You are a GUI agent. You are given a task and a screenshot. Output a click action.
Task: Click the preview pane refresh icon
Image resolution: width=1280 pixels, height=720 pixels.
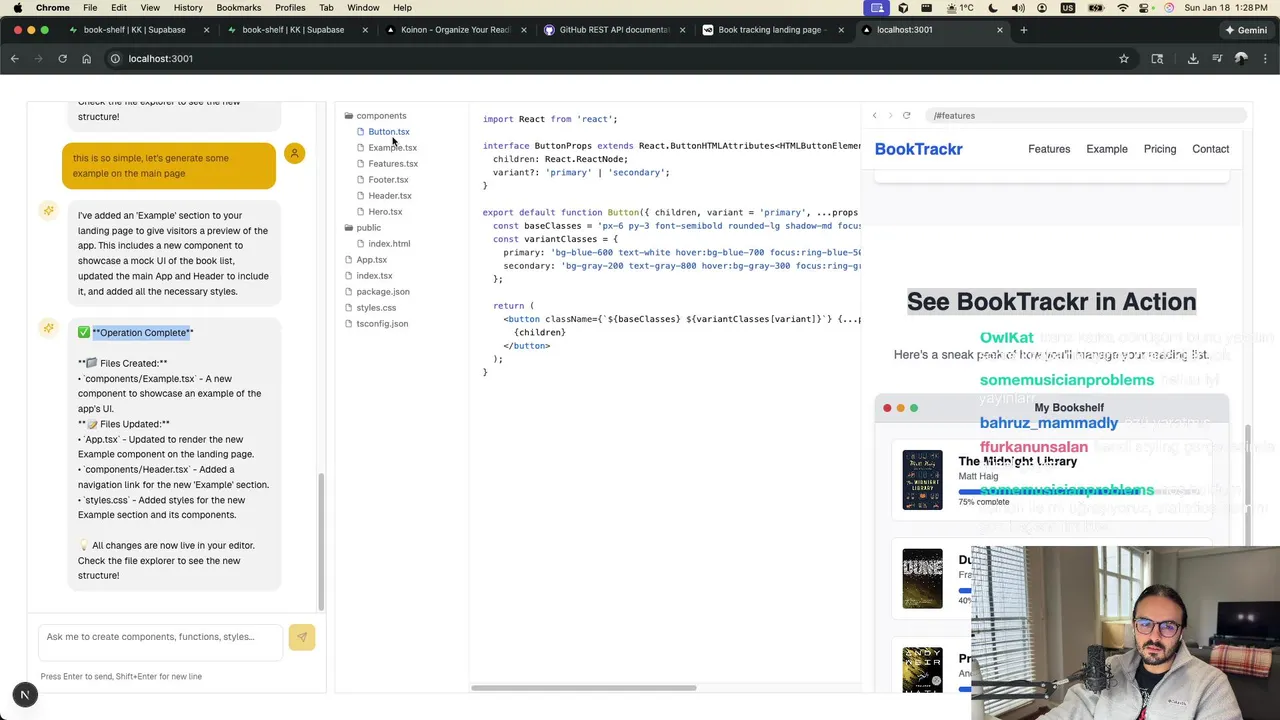coord(907,116)
